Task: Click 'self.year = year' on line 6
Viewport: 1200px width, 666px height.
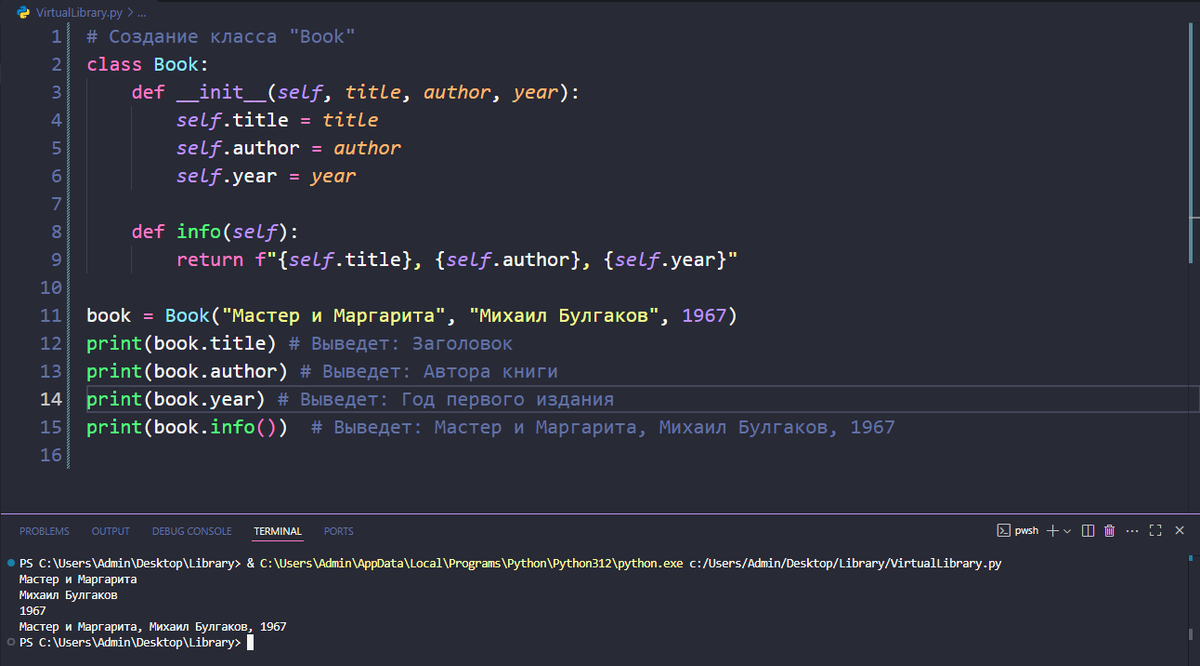Action: (x=266, y=177)
